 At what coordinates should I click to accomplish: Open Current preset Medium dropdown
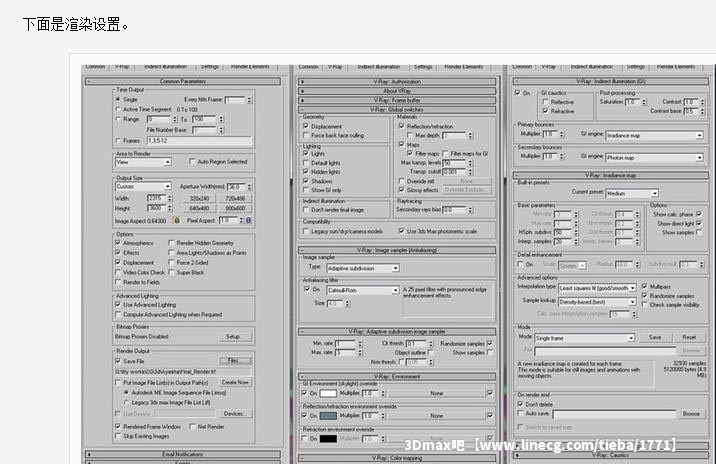632,193
